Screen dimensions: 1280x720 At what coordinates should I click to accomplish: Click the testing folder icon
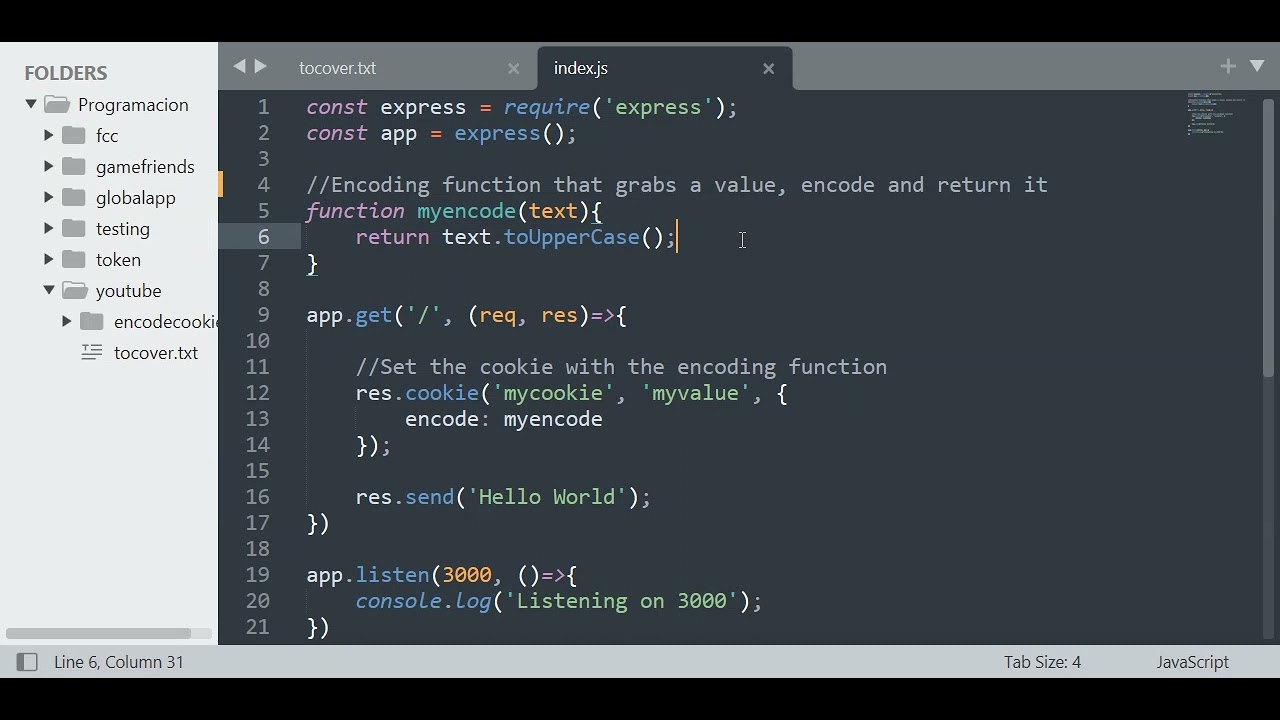[74, 228]
